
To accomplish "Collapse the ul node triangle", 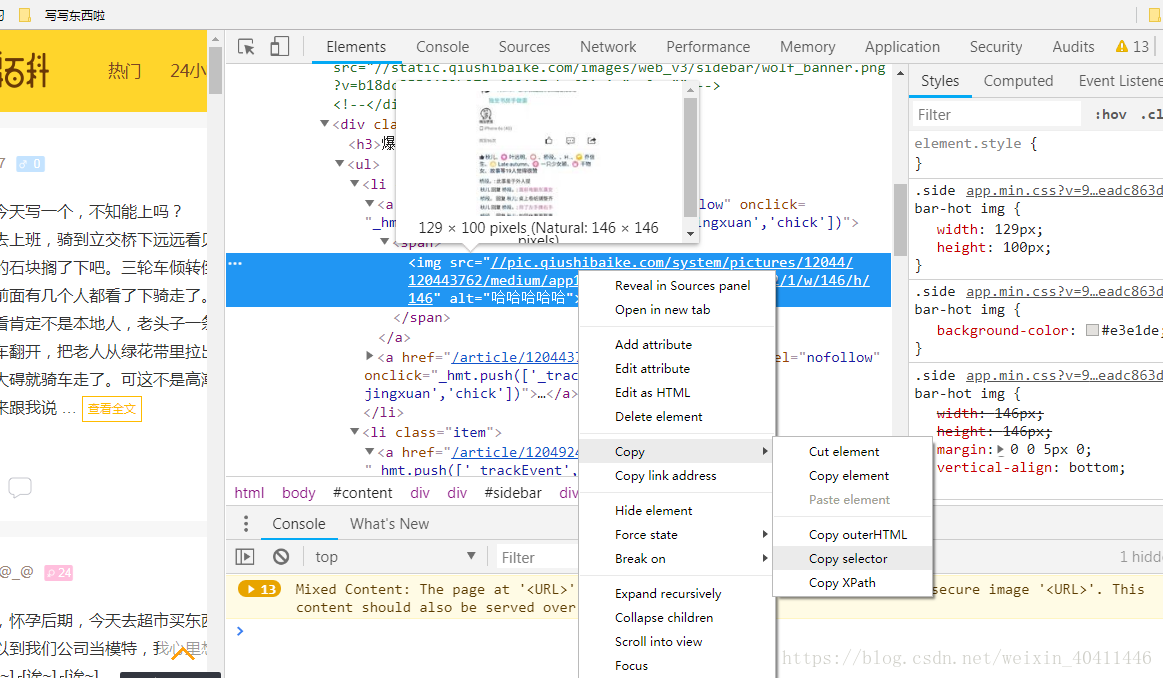I will [340, 163].
